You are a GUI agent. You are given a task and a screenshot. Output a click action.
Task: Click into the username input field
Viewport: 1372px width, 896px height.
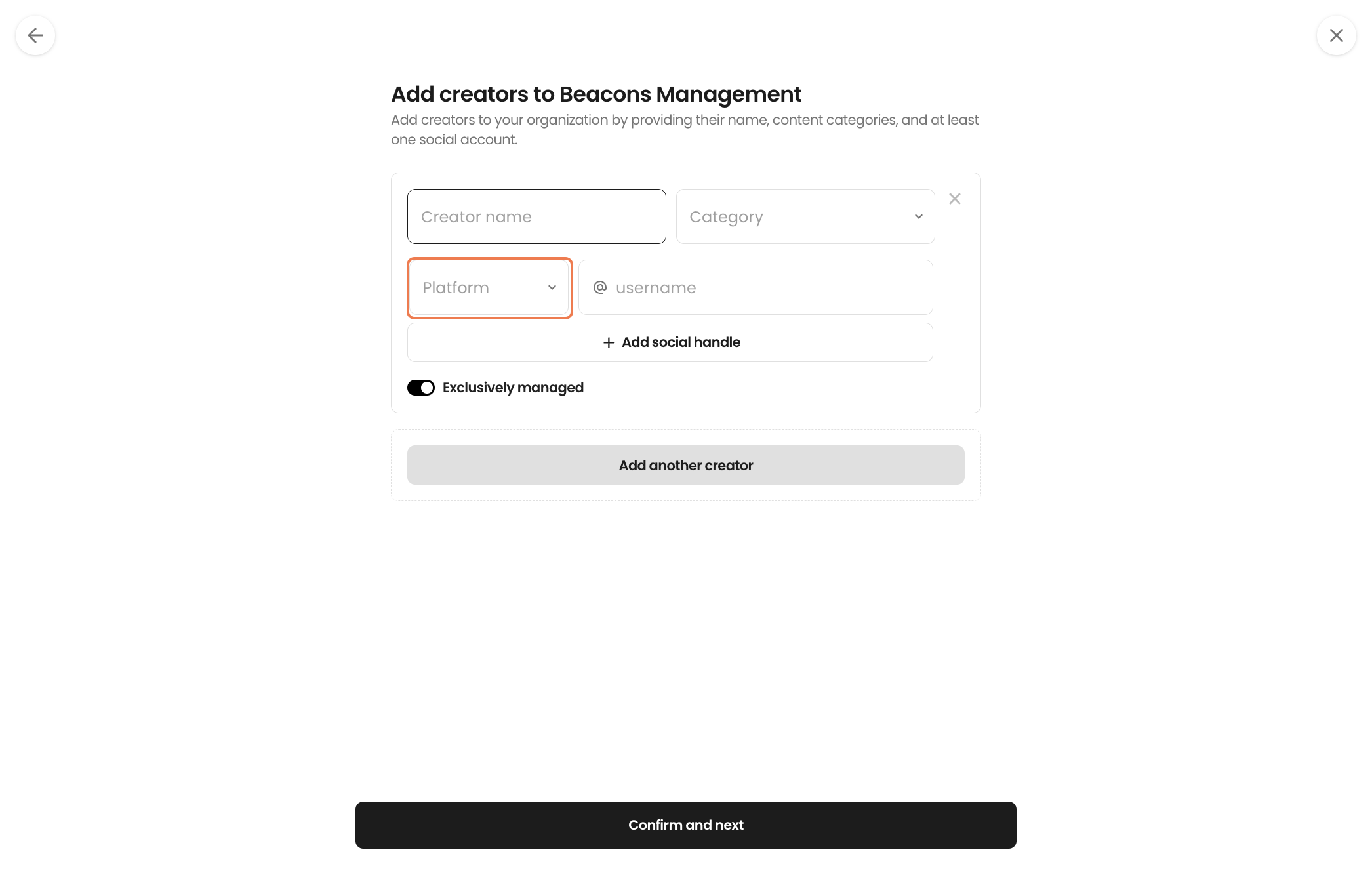(756, 287)
